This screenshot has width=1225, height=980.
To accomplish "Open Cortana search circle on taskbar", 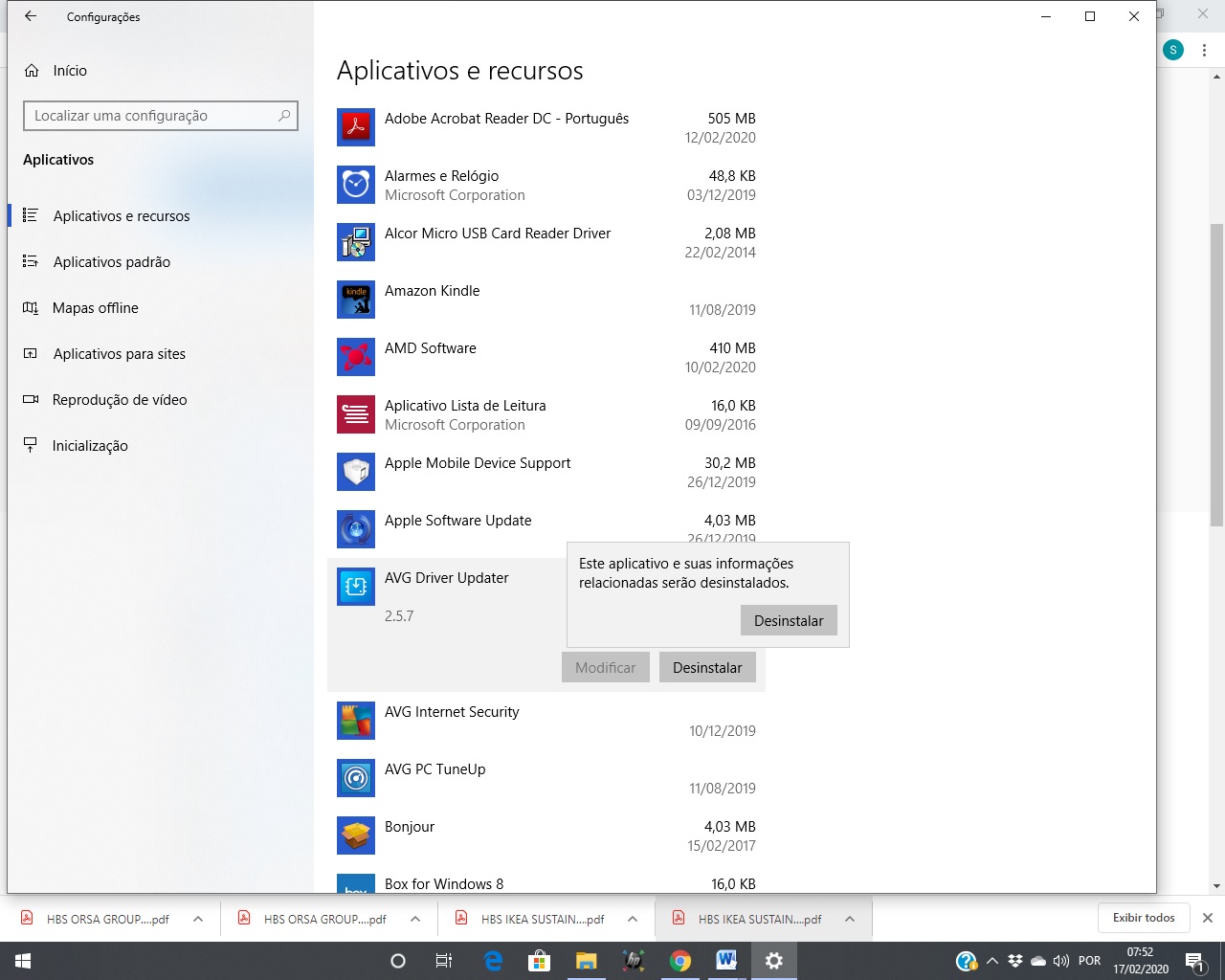I will coord(398,961).
